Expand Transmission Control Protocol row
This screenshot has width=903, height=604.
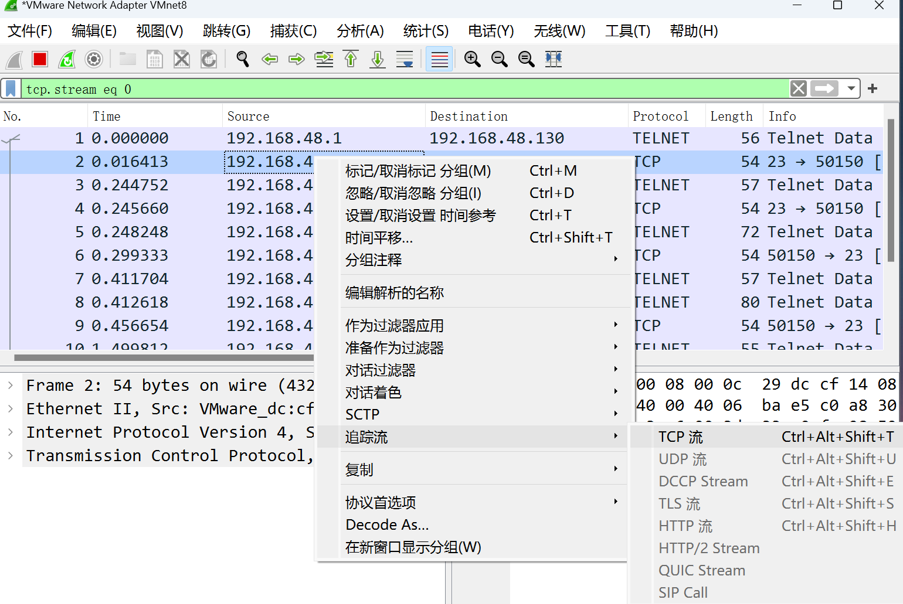click(10, 456)
